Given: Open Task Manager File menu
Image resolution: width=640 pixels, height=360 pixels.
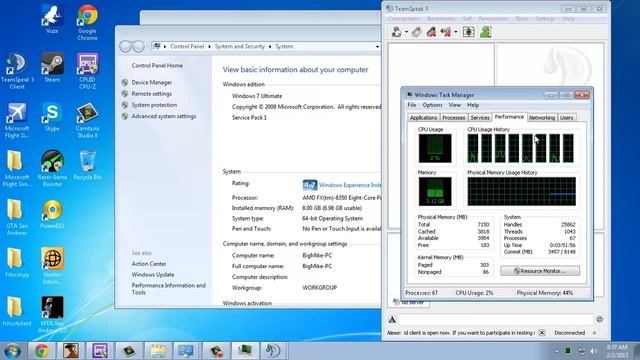Looking at the screenshot, I should pyautogui.click(x=412, y=105).
